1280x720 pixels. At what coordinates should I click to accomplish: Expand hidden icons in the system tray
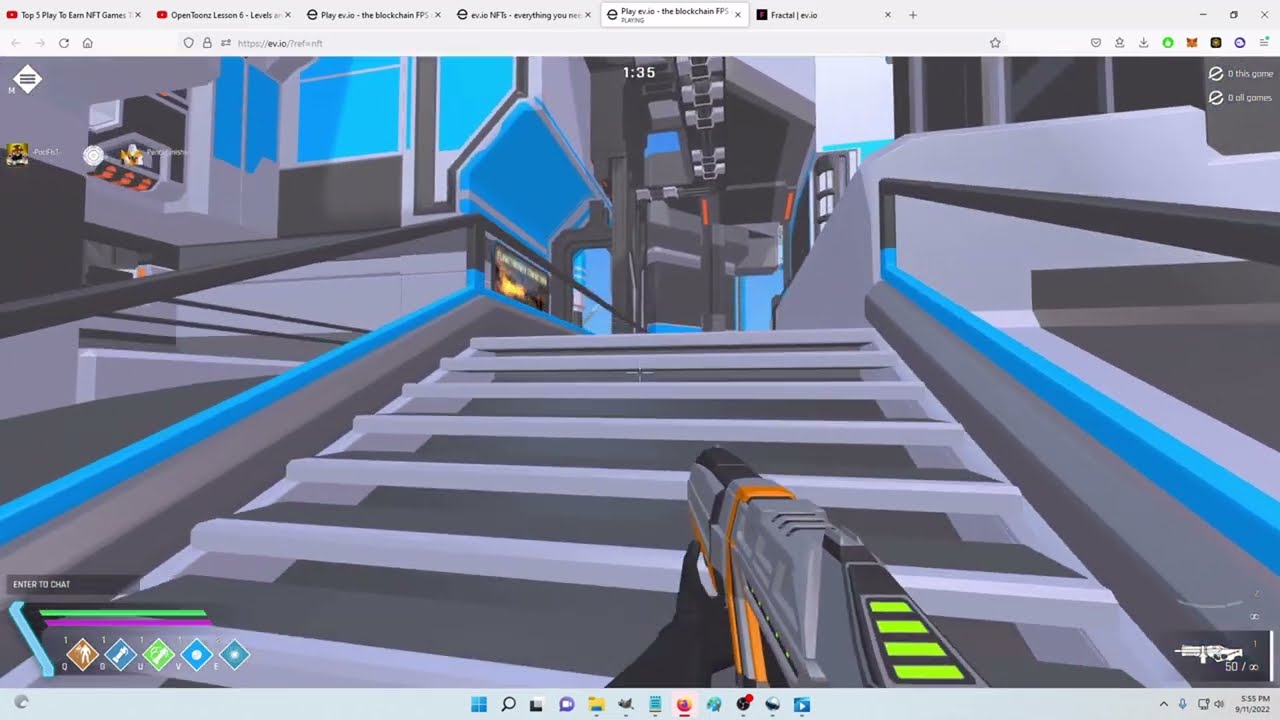point(1164,705)
